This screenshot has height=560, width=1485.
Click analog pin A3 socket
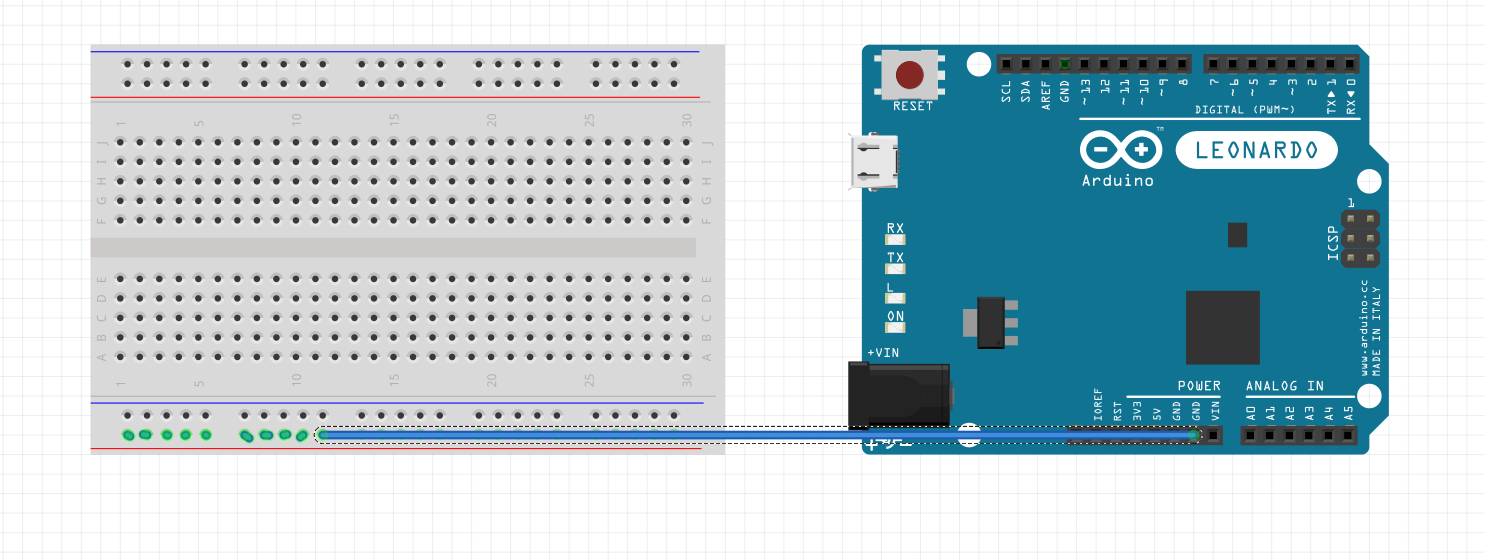(1310, 435)
